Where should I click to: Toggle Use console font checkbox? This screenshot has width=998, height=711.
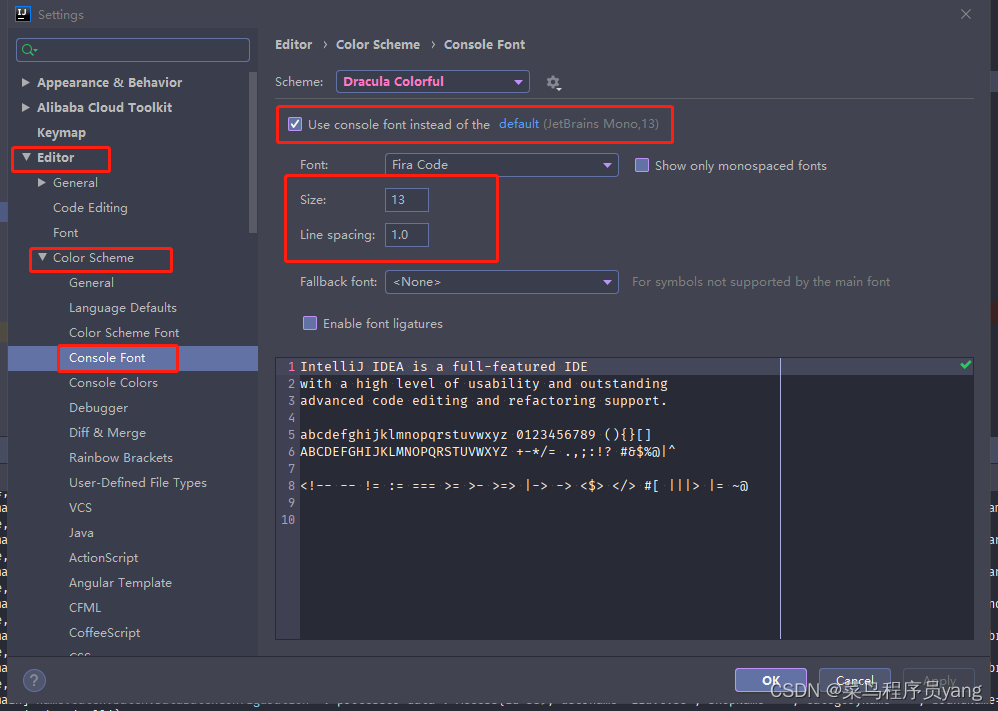click(x=295, y=124)
